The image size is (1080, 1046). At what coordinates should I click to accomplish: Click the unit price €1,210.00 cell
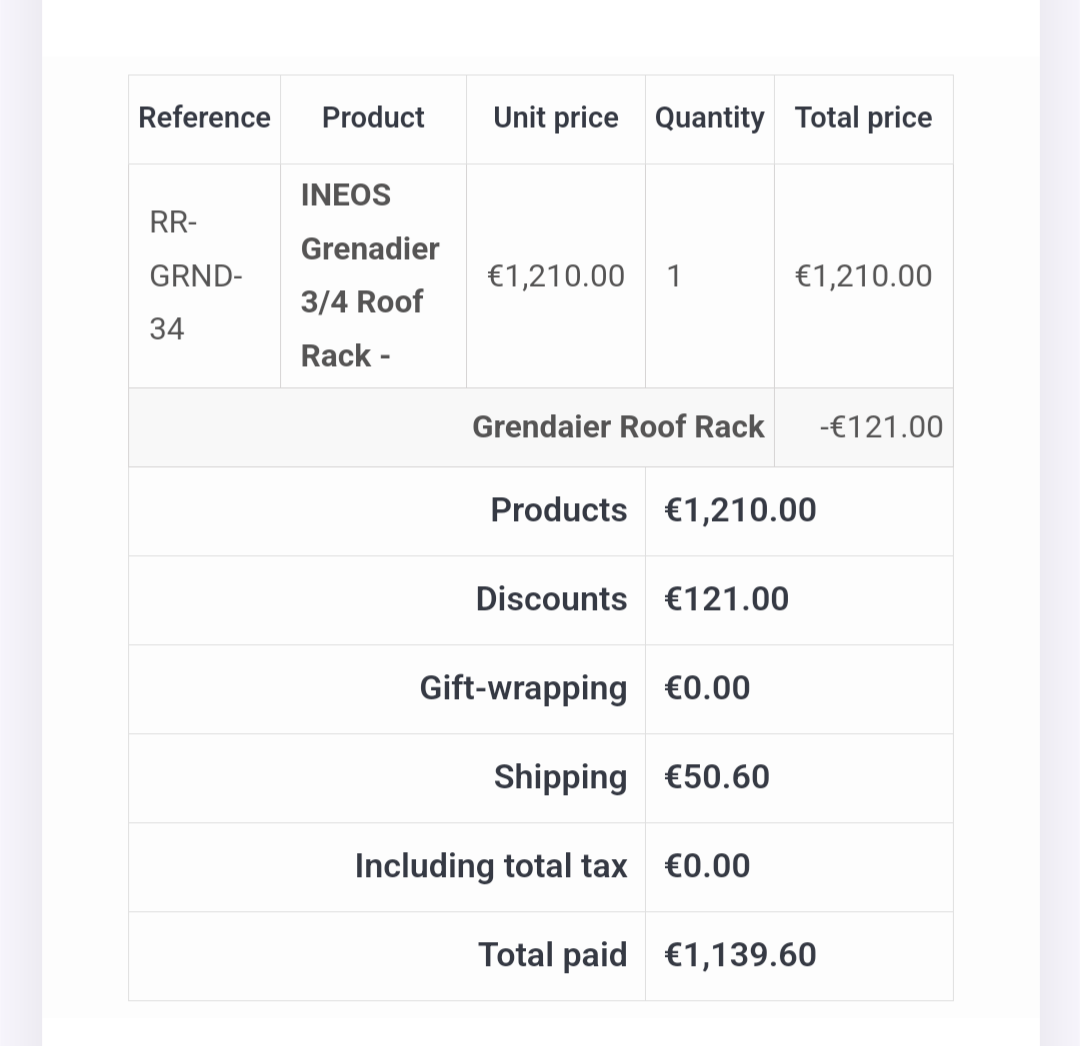[556, 276]
